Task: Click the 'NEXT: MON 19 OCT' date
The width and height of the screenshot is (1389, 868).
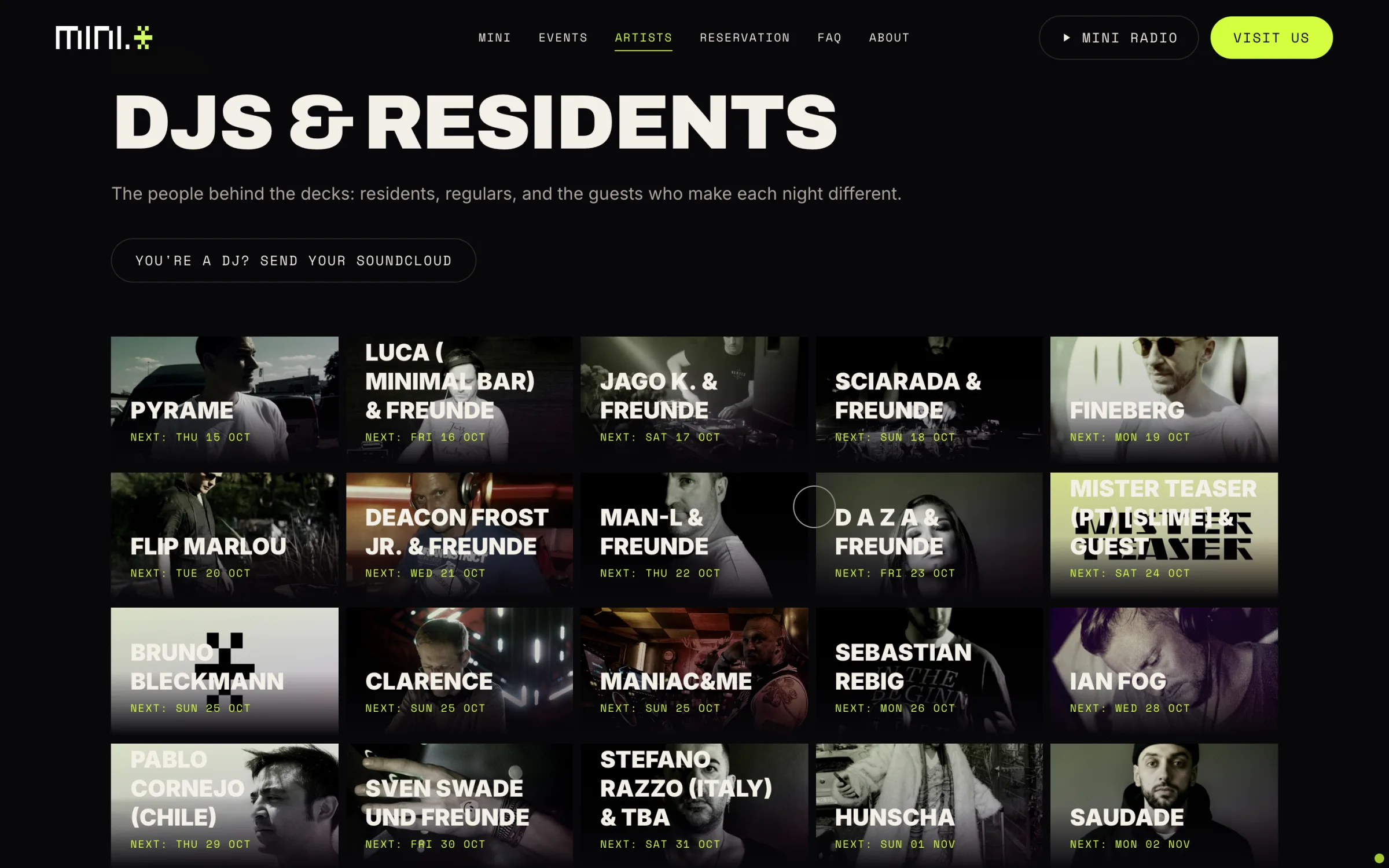Action: 1130,437
